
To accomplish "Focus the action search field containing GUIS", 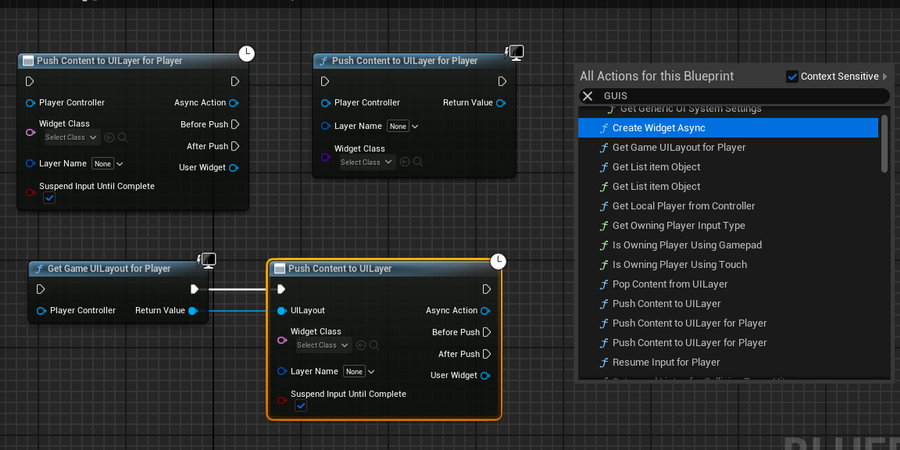I will coord(735,96).
